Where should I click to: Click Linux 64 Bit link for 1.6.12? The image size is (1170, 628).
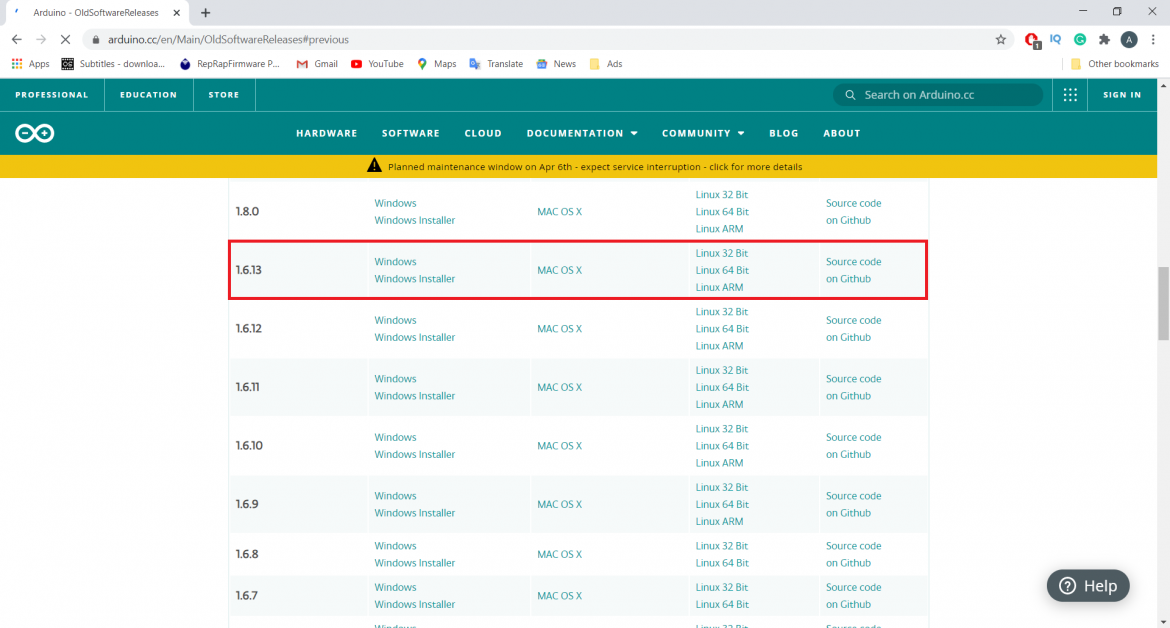click(722, 329)
